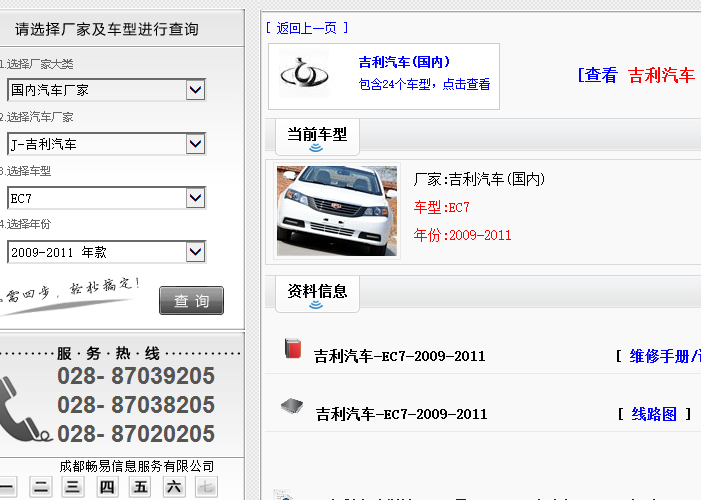The width and height of the screenshot is (701, 500).
Task: Click the 五 button at bottom
Action: pos(140,487)
